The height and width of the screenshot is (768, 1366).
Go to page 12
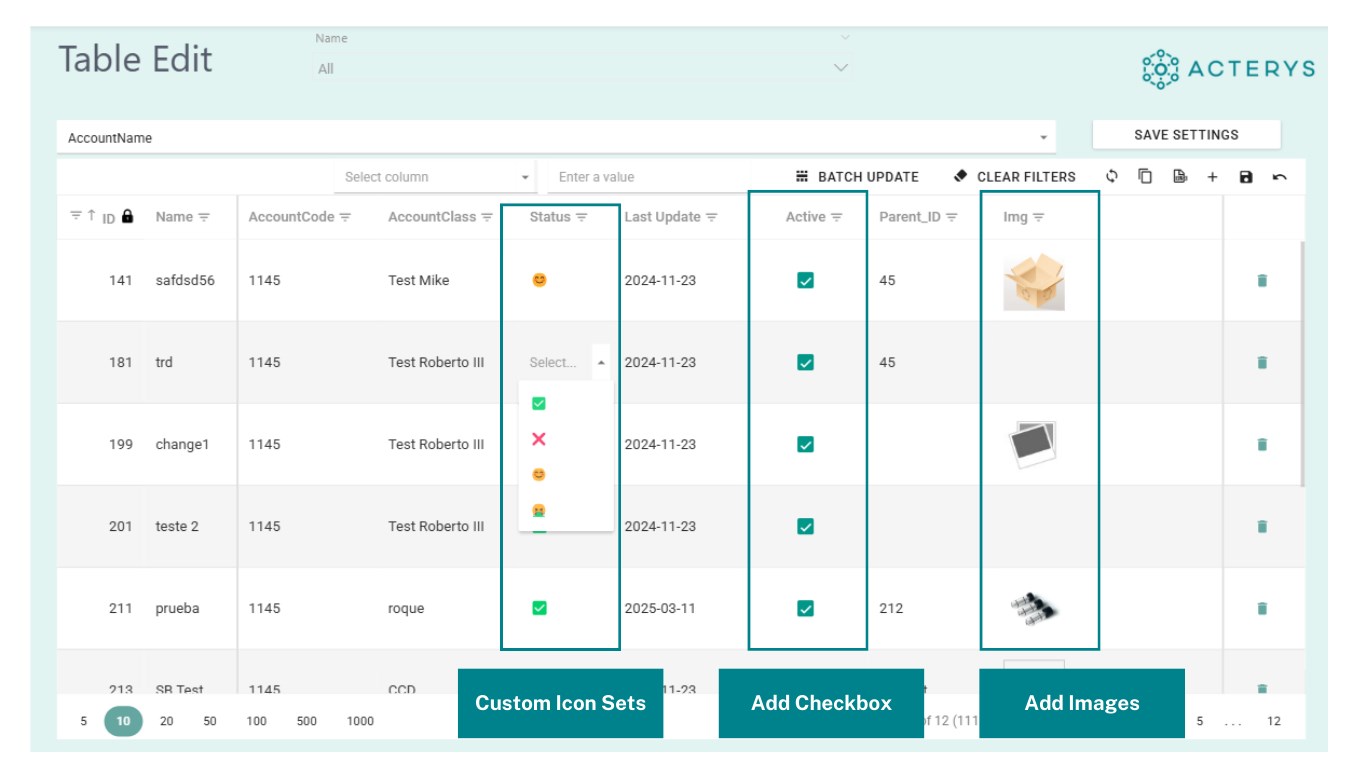click(x=1274, y=721)
